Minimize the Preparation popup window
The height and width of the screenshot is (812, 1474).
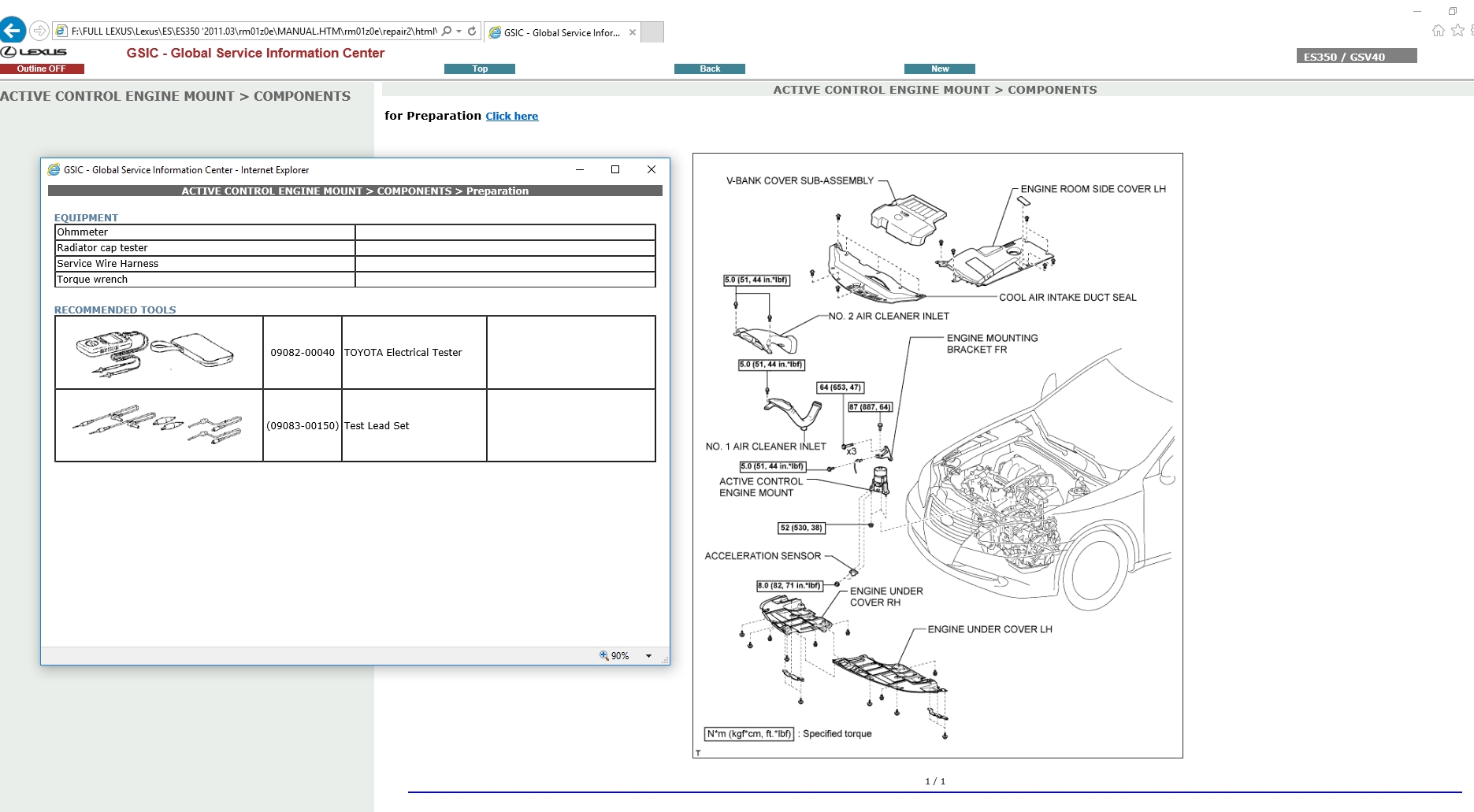pyautogui.click(x=580, y=169)
